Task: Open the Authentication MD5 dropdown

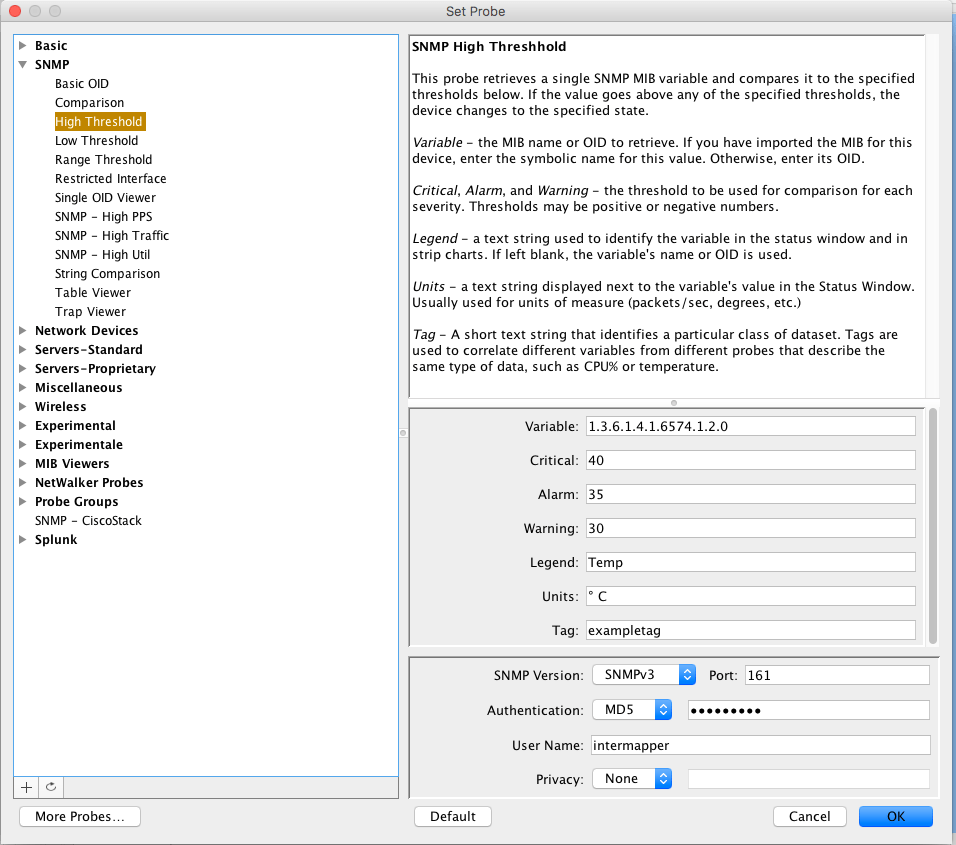Action: click(631, 710)
